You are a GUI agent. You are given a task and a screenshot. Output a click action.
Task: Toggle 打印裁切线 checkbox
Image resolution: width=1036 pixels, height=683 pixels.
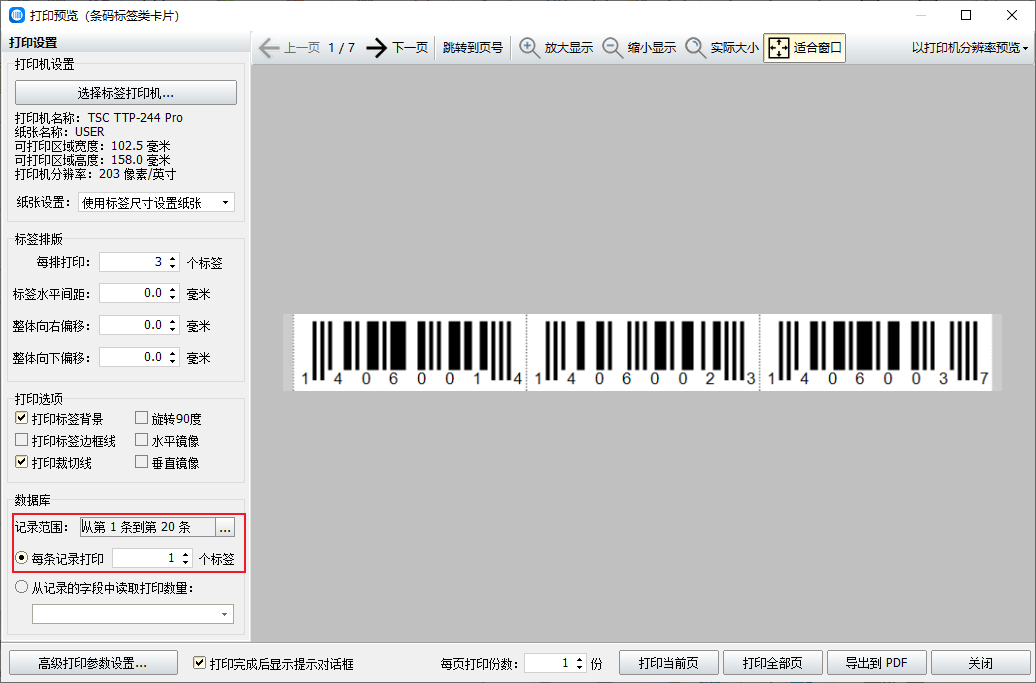pos(22,462)
